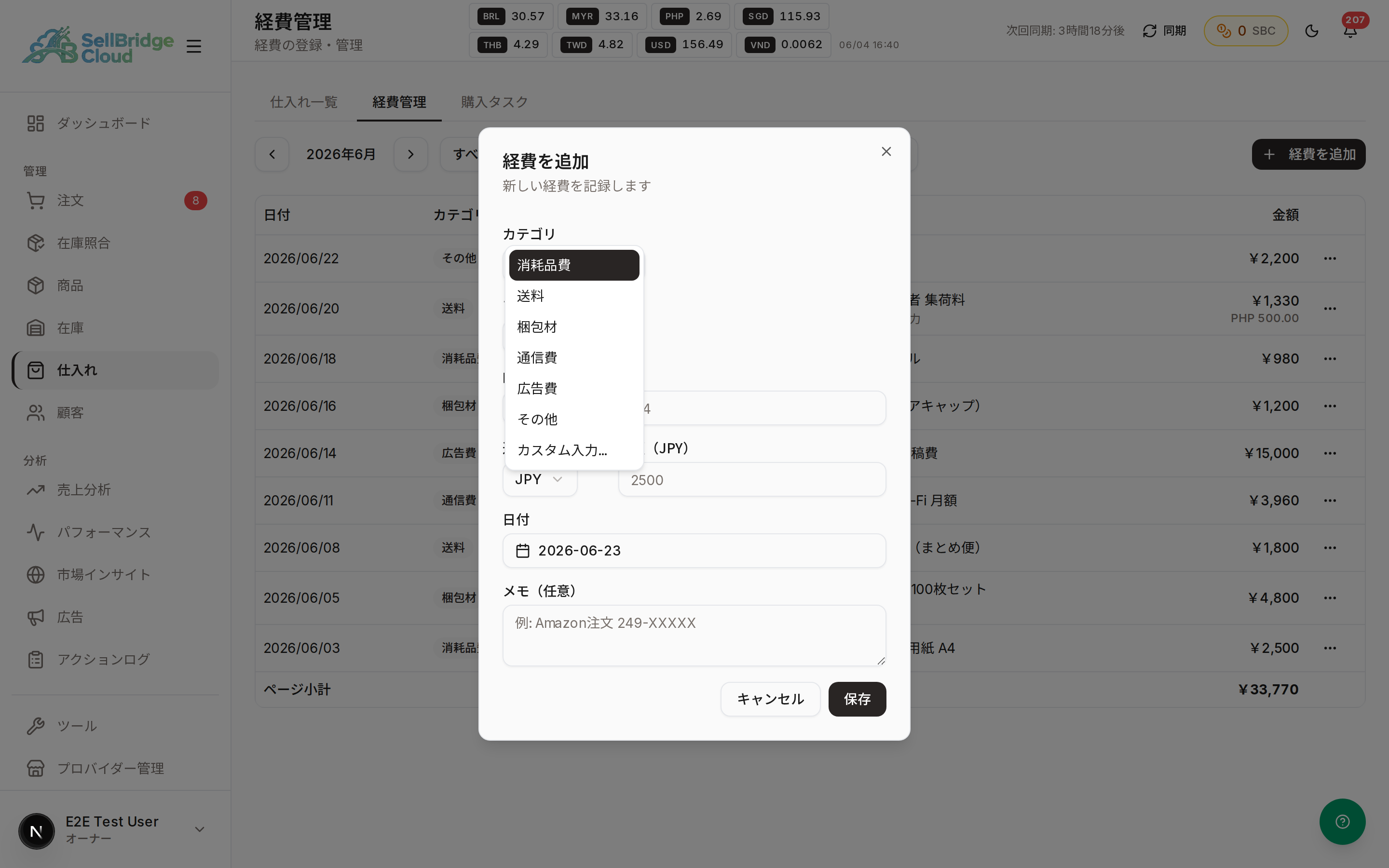Open the 在庫 warehouse page
Screen dimensions: 1389x868
click(x=115, y=328)
